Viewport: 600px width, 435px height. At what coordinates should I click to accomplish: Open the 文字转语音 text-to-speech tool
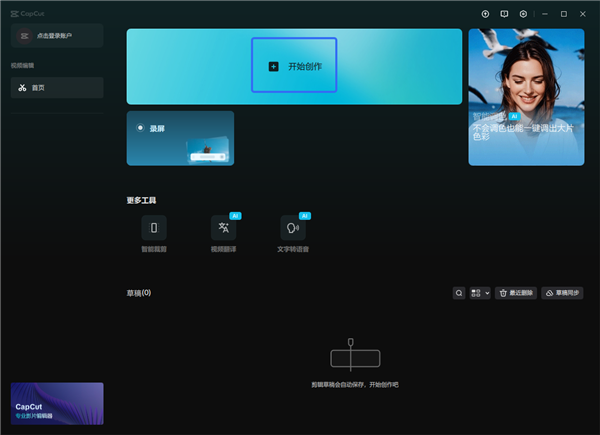293,228
